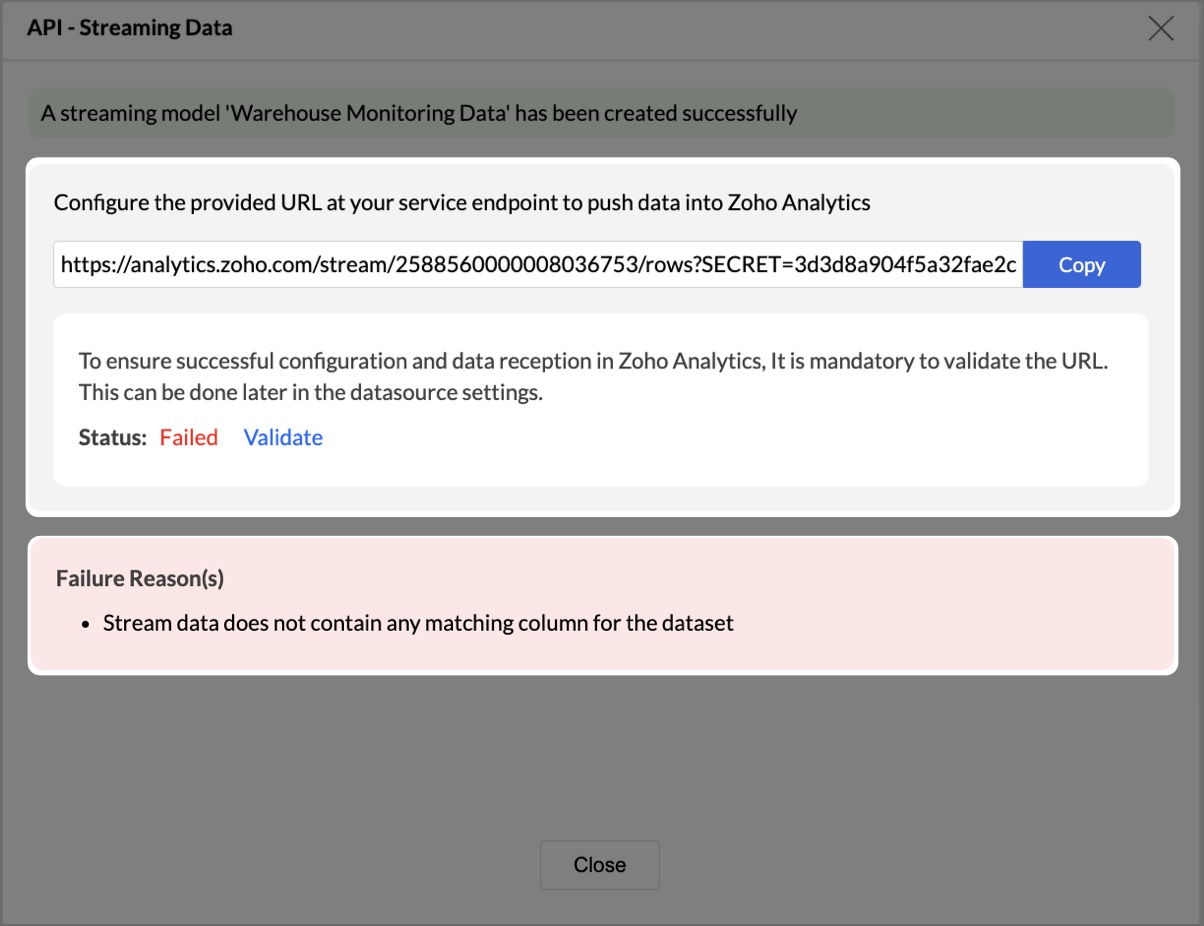Click the empty dimmed area above Close
1204x926 pixels.
[x=600, y=760]
